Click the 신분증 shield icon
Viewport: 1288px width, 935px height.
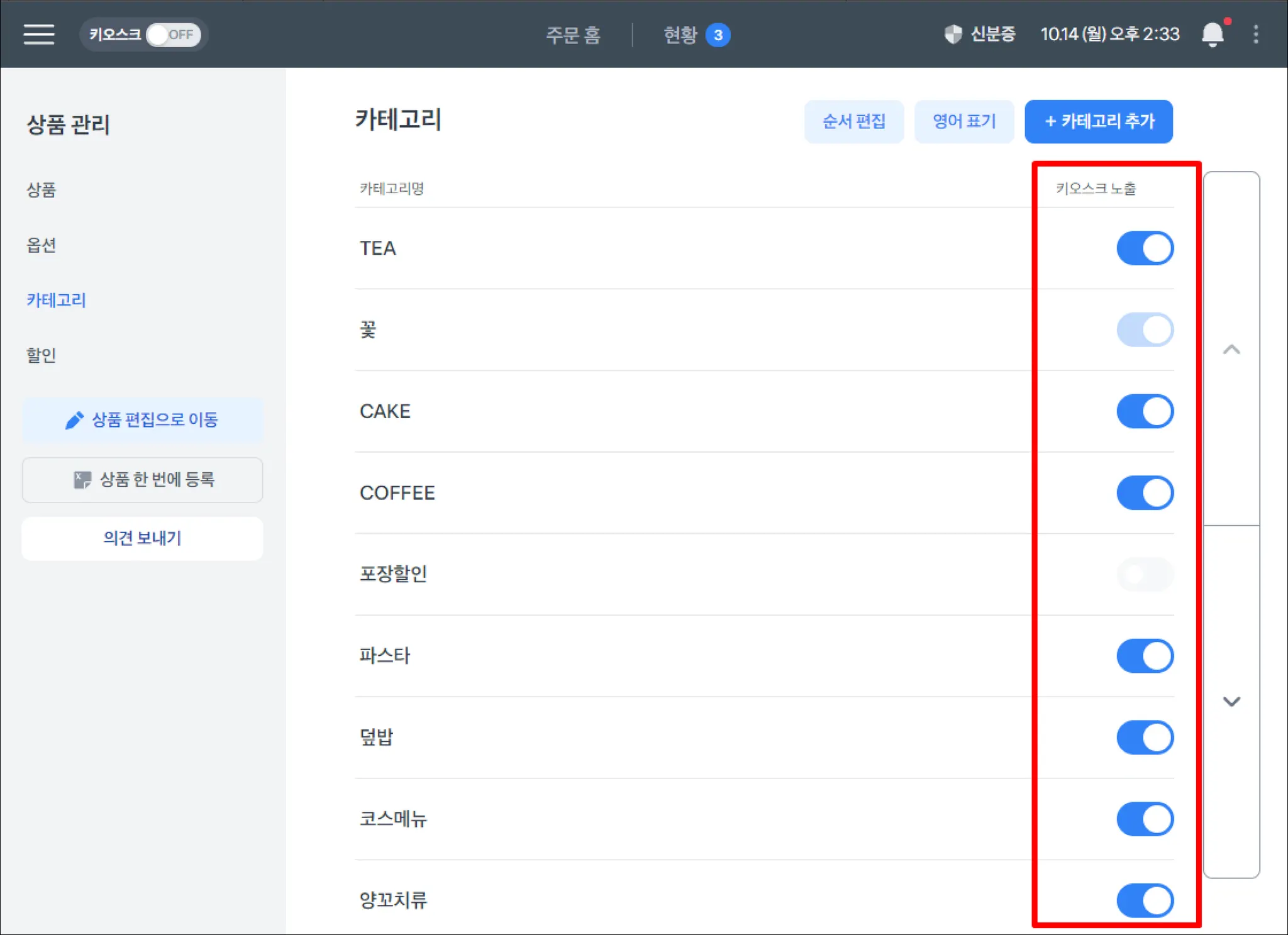point(953,34)
